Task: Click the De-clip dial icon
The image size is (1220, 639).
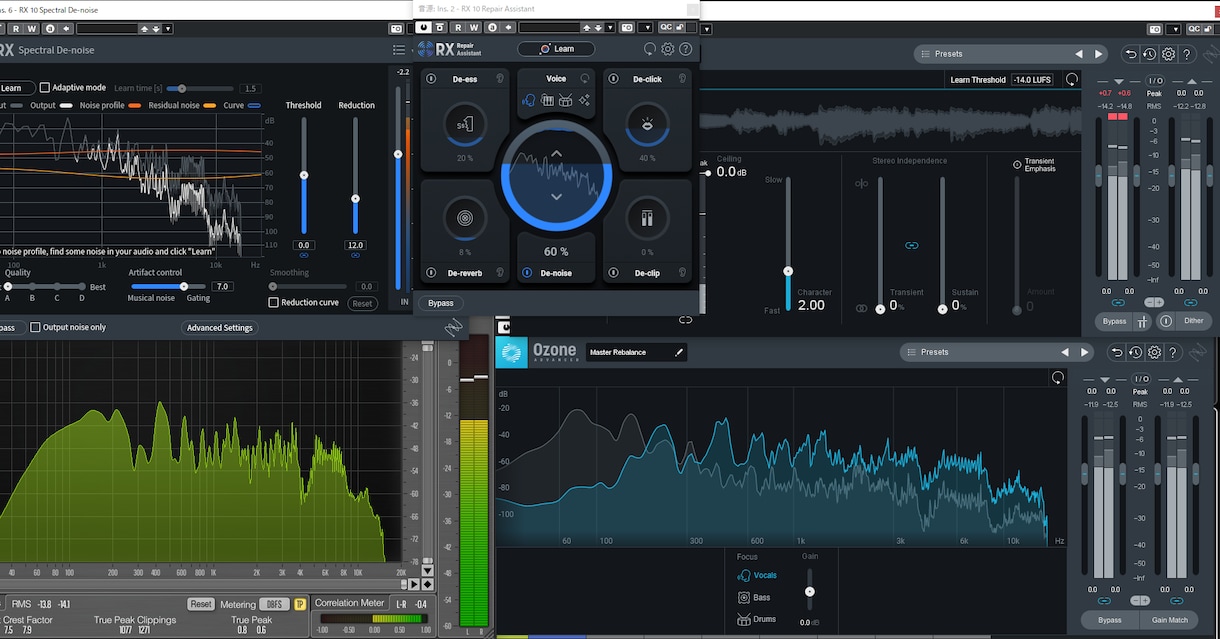Action: [x=647, y=217]
